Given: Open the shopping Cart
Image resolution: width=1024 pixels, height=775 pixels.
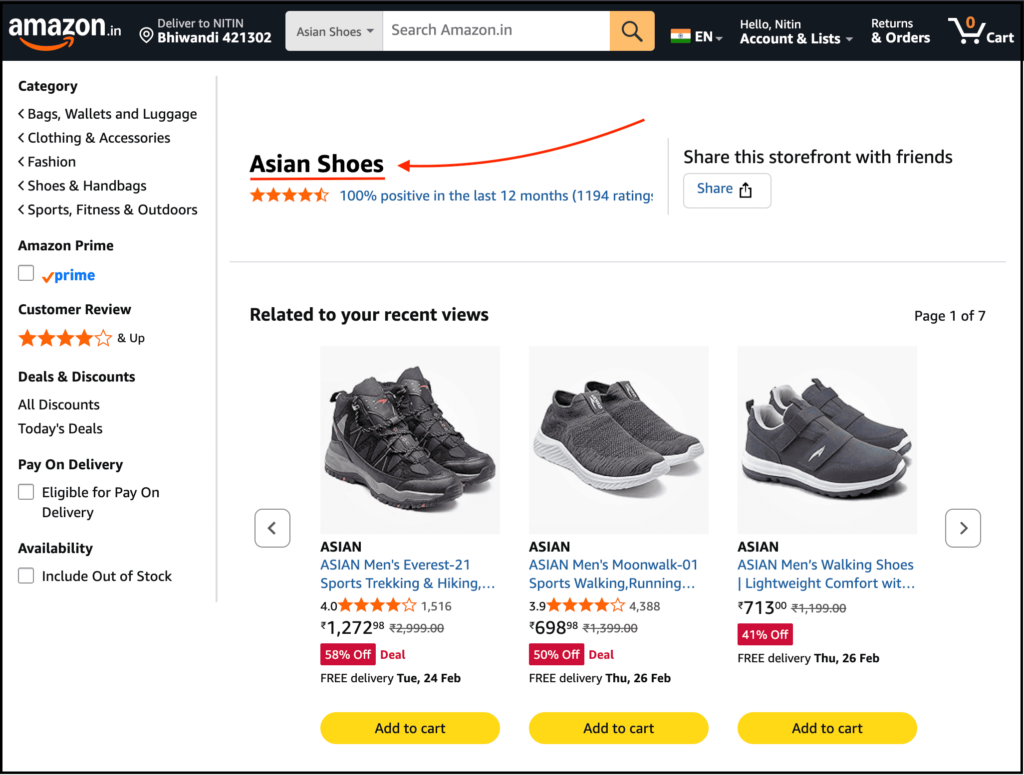Looking at the screenshot, I should (x=980, y=31).
